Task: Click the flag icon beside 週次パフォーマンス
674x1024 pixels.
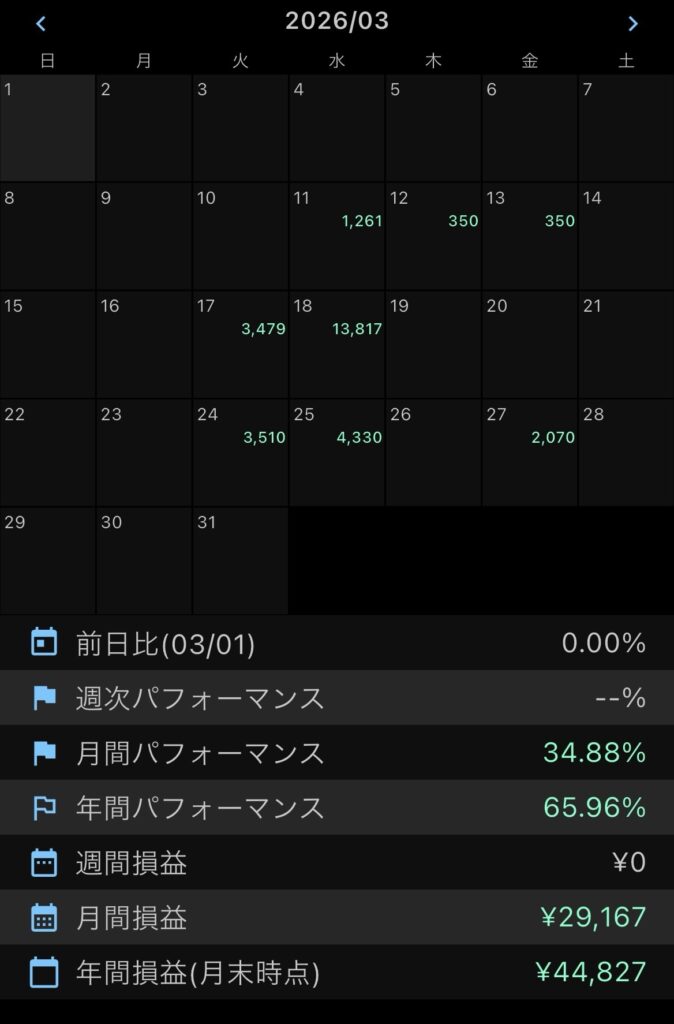Action: pyautogui.click(x=44, y=698)
